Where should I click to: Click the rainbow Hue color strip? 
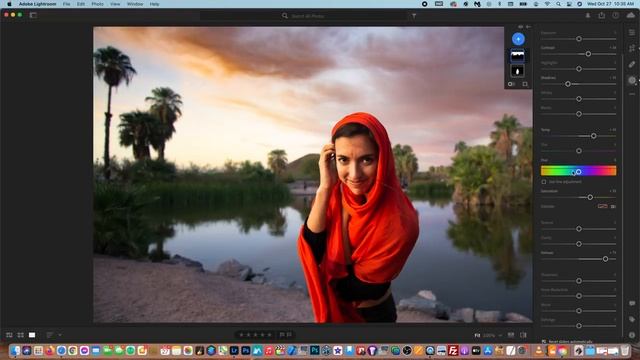[x=578, y=171]
